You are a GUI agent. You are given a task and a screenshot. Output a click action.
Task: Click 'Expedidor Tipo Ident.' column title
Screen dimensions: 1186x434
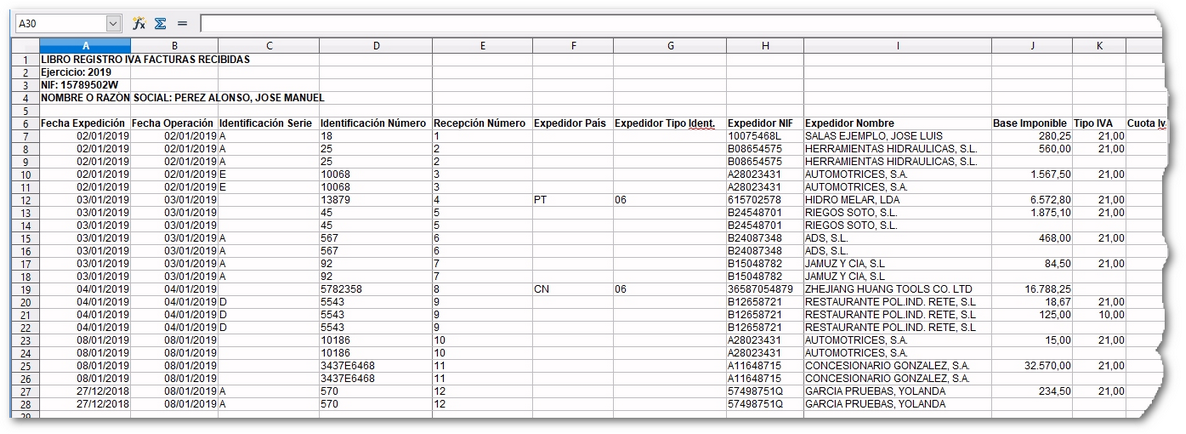pyautogui.click(x=665, y=123)
